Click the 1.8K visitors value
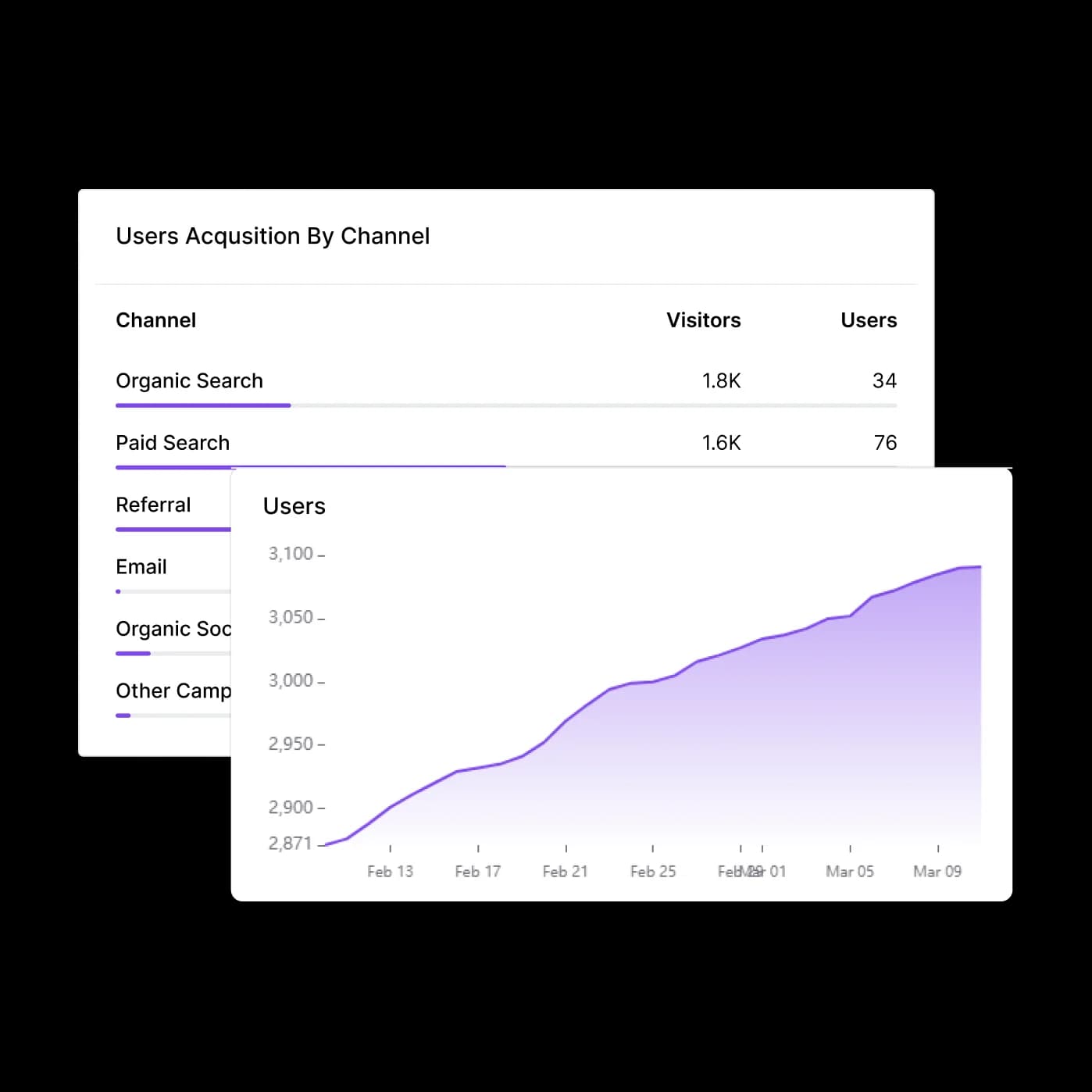Image resolution: width=1092 pixels, height=1092 pixels. point(720,381)
